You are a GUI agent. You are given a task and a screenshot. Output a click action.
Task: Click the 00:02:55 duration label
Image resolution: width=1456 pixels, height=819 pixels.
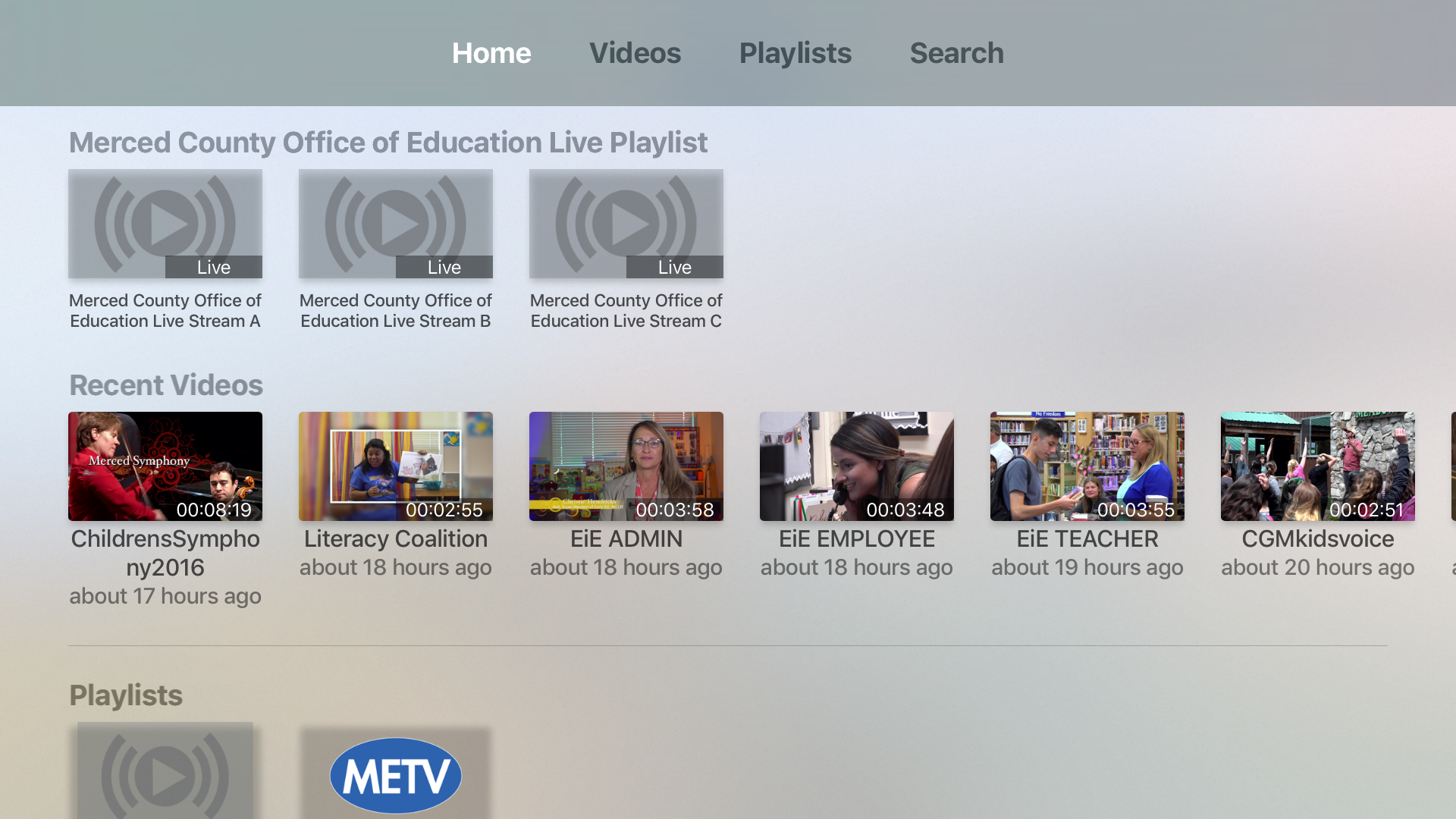point(444,510)
